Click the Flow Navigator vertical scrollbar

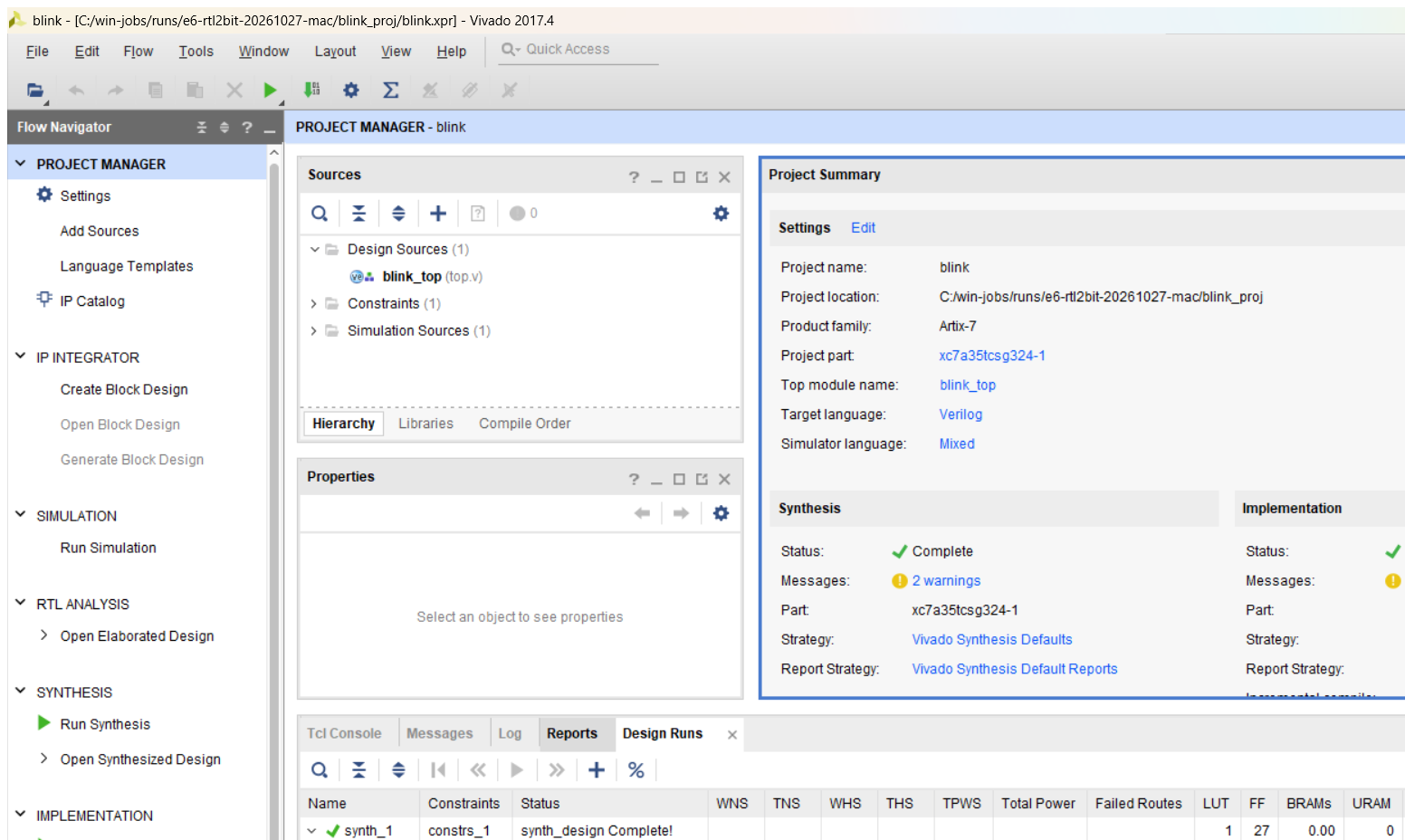tap(274, 498)
